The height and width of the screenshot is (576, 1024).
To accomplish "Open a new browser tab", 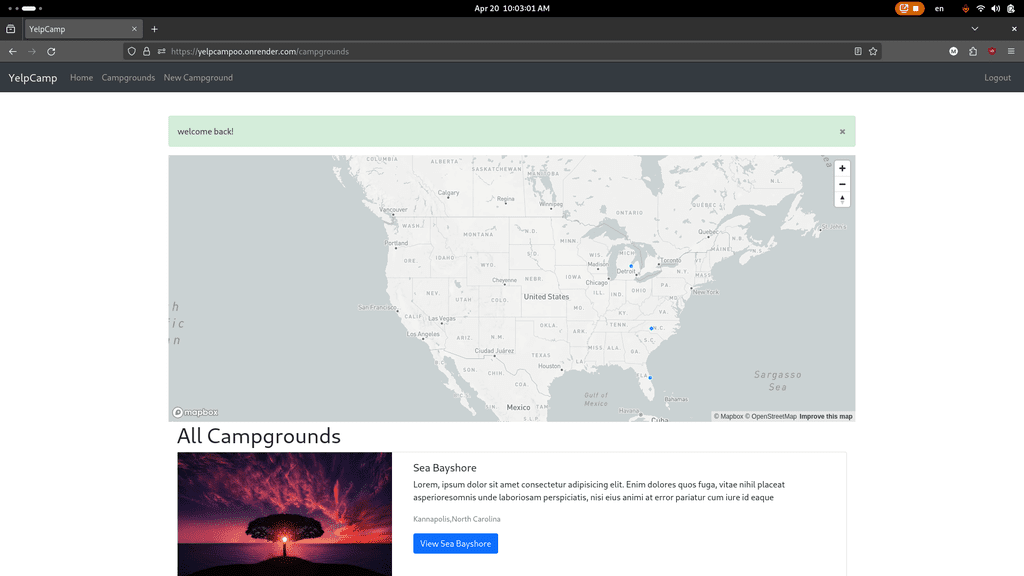I will [154, 29].
